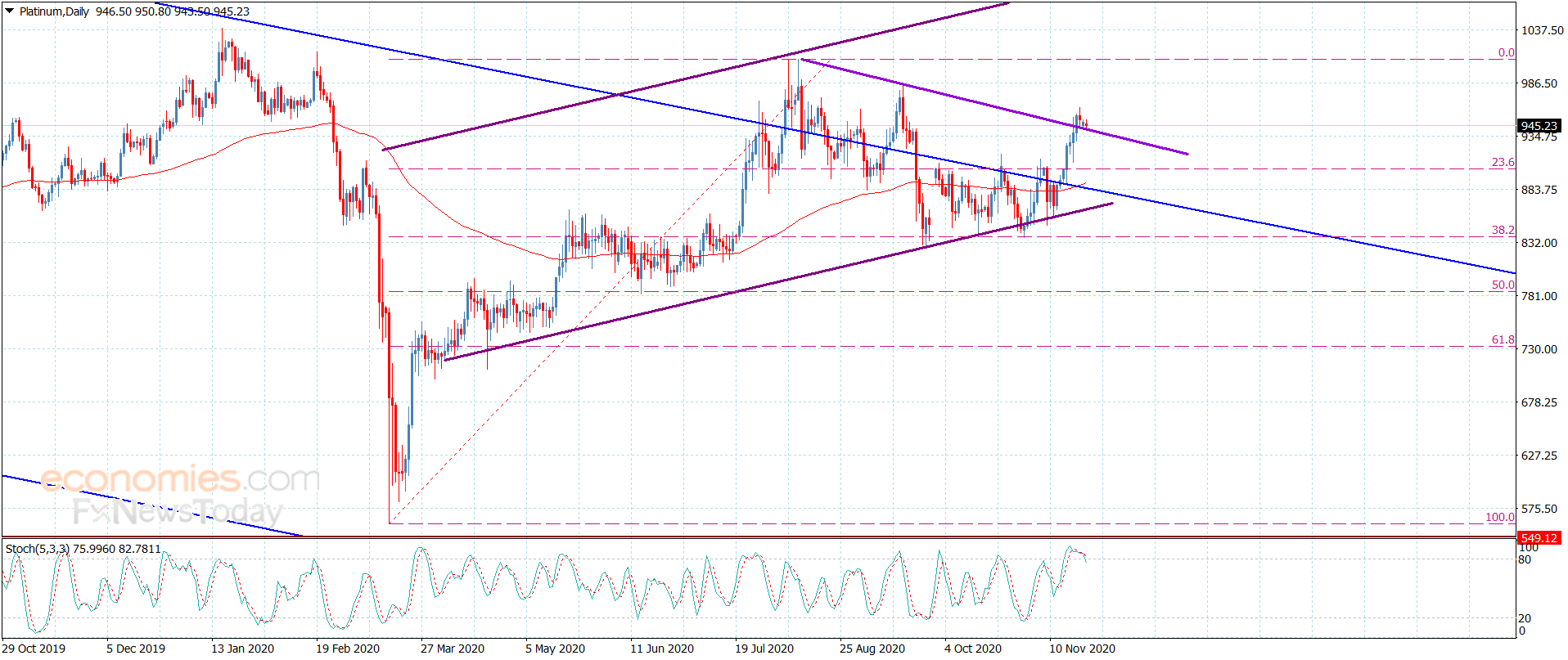
Task: Click the 50.0 Fibonacci retracement label
Action: tap(1503, 285)
